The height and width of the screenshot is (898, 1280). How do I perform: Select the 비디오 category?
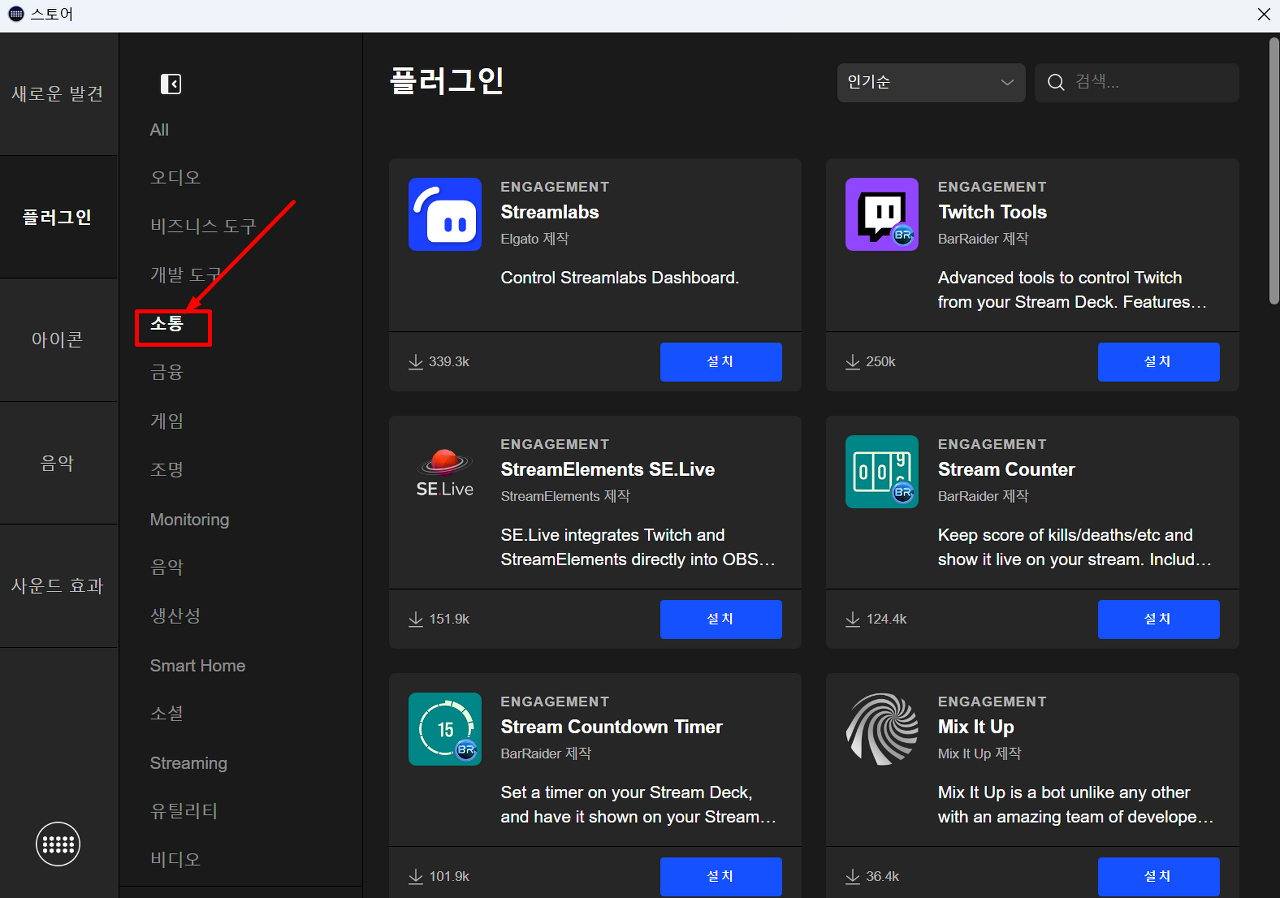176,859
